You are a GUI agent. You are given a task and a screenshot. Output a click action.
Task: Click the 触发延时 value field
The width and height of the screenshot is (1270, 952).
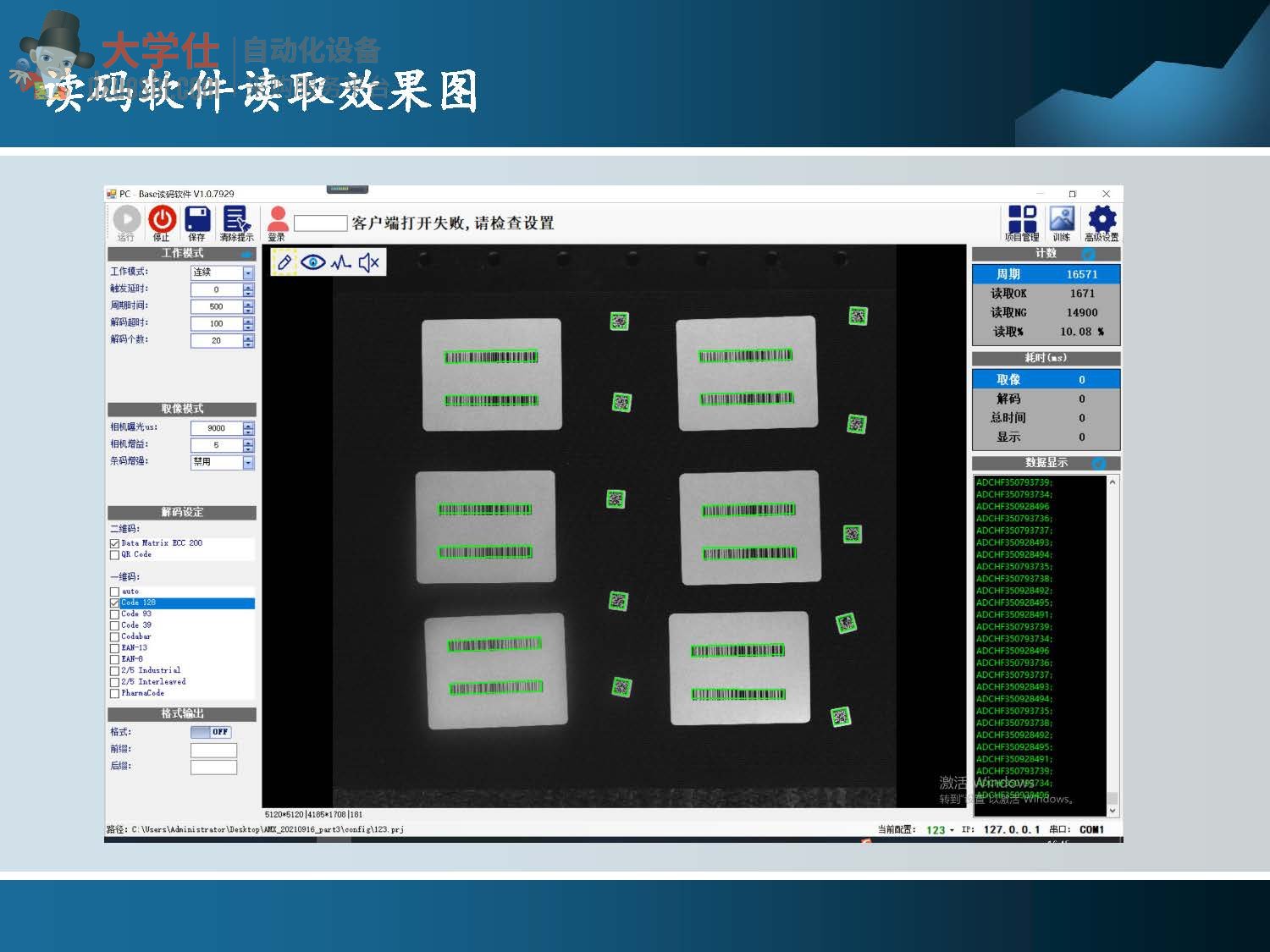click(x=217, y=289)
